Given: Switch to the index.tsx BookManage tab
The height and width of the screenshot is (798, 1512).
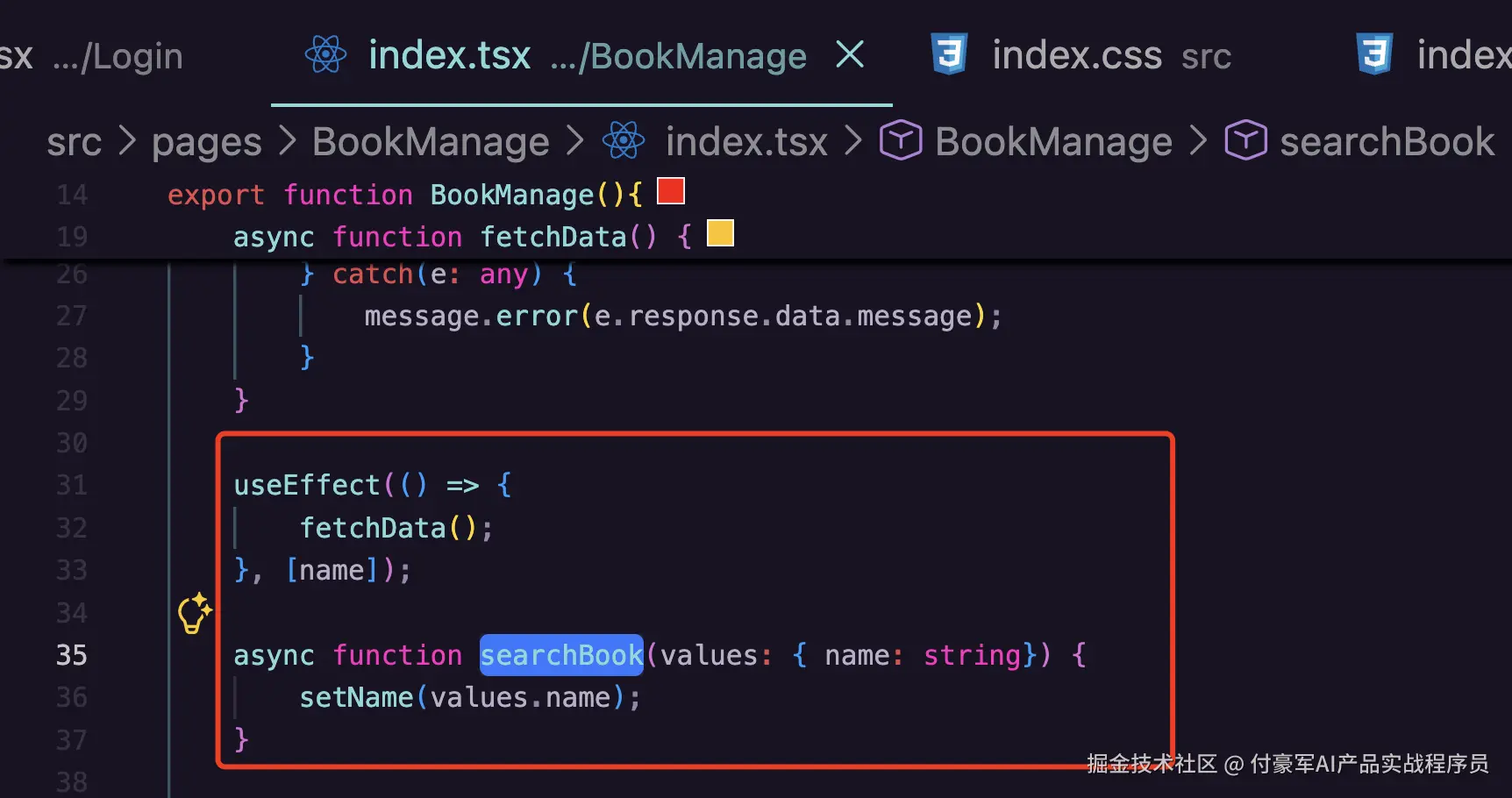Looking at the screenshot, I should coord(581,55).
